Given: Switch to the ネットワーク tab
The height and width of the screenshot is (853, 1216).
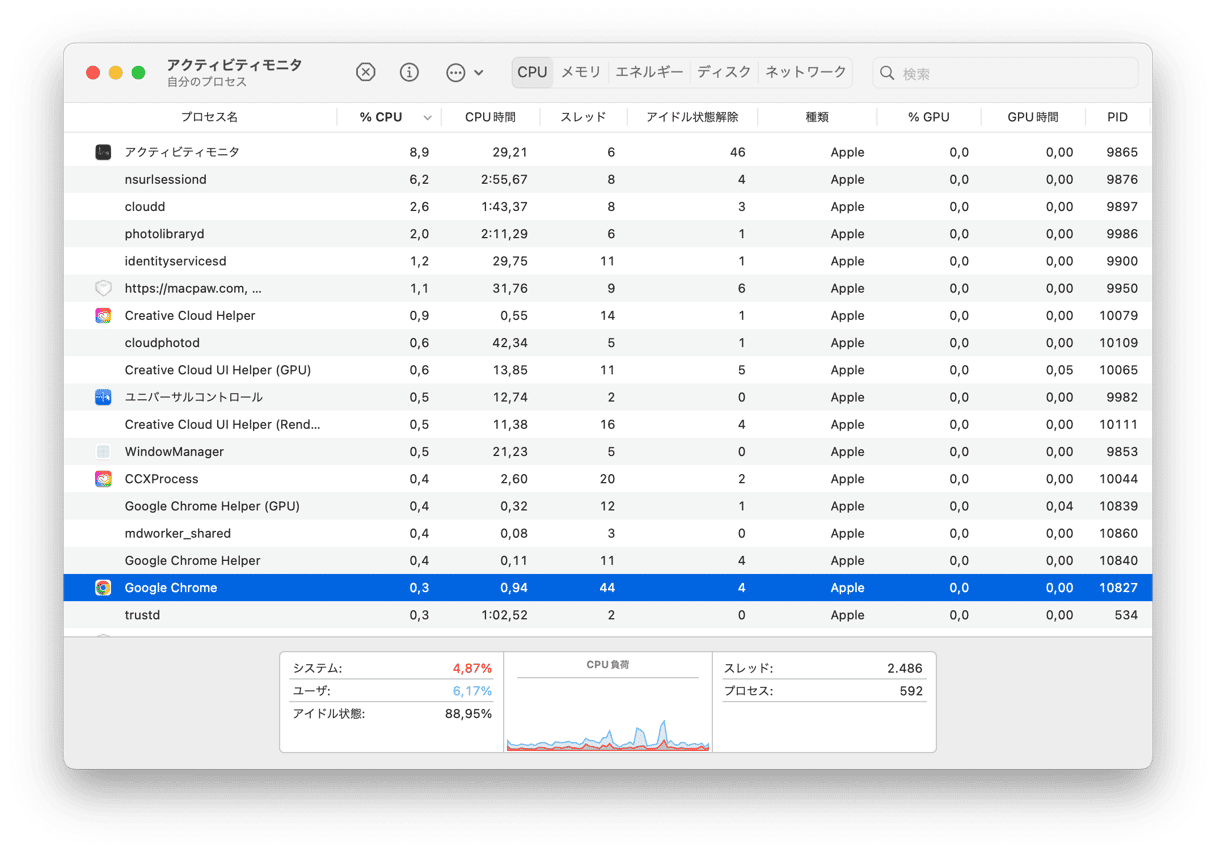Looking at the screenshot, I should click(x=806, y=72).
